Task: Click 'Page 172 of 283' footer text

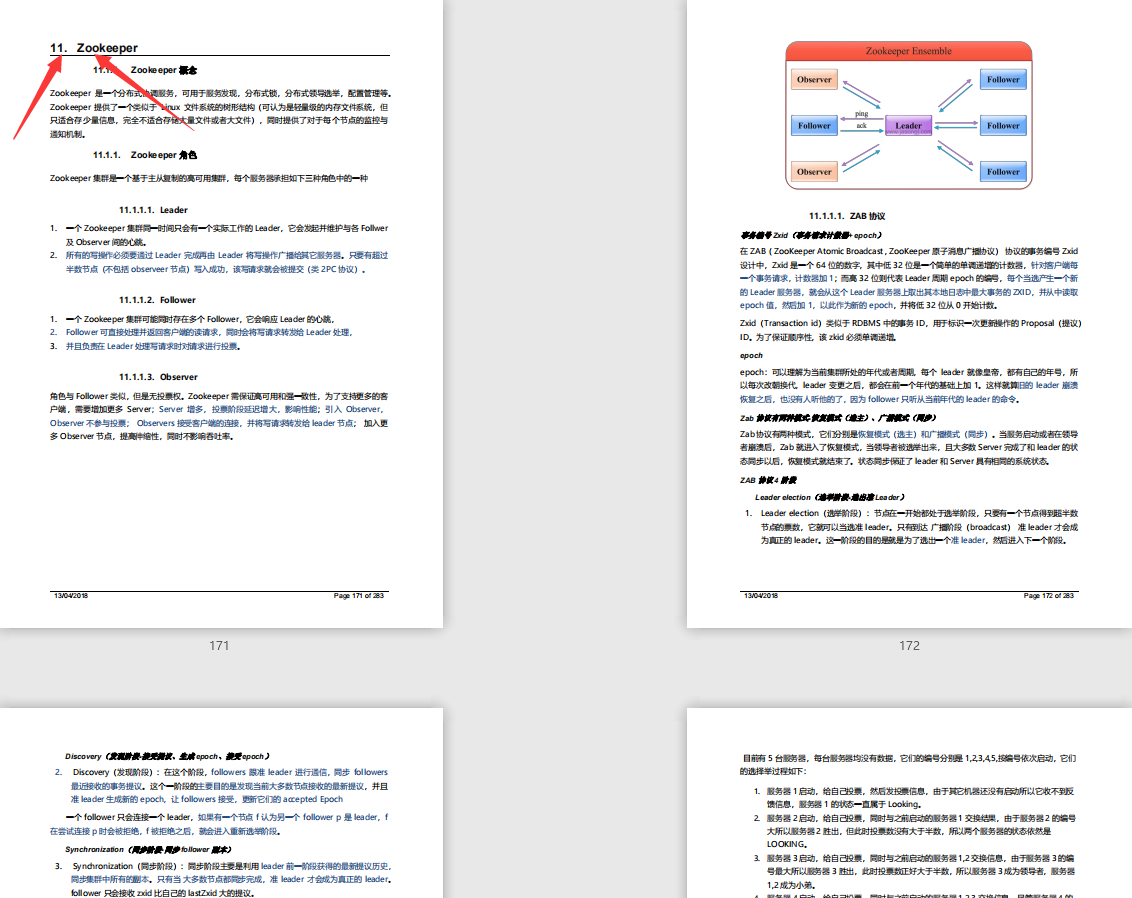Action: 1048,596
